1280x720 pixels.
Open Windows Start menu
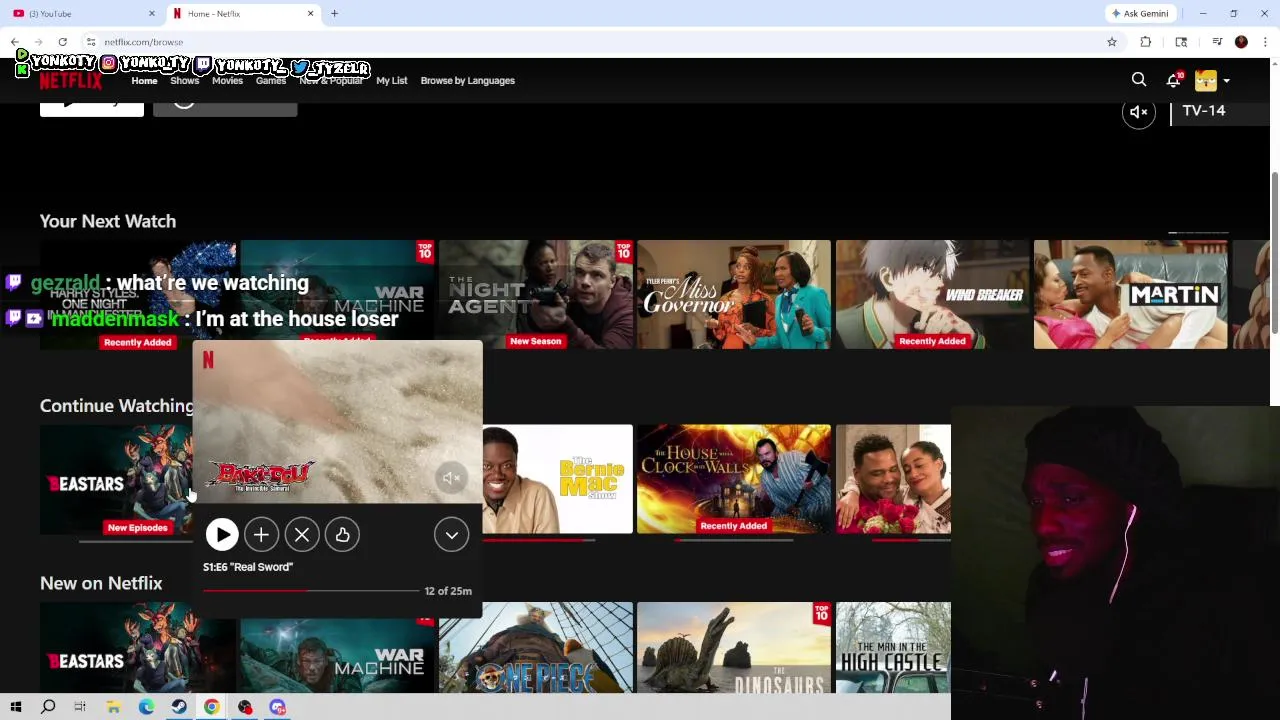[16, 707]
